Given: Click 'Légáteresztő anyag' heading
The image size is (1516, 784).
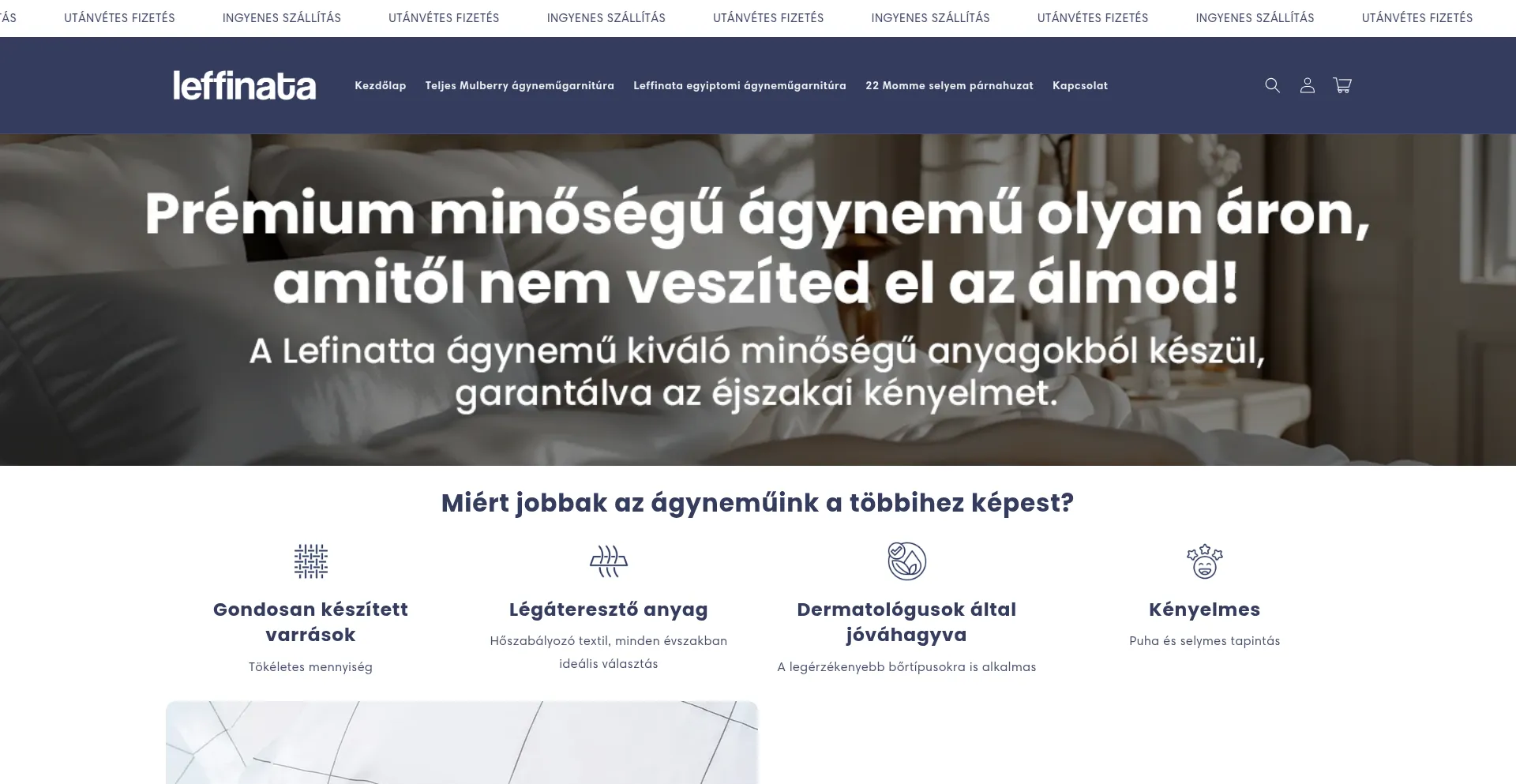Looking at the screenshot, I should click(609, 610).
